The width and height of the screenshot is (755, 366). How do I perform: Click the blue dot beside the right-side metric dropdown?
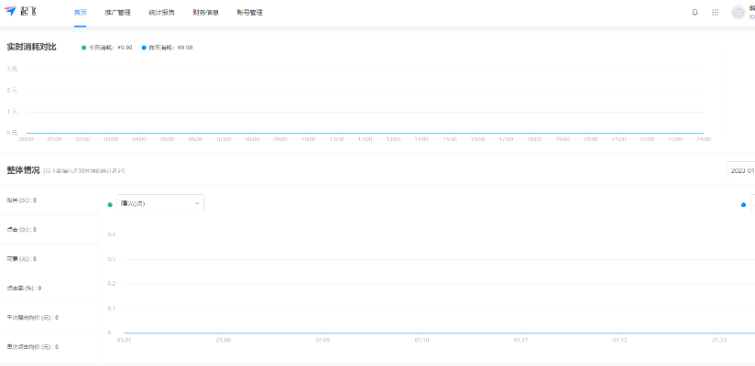click(743, 205)
